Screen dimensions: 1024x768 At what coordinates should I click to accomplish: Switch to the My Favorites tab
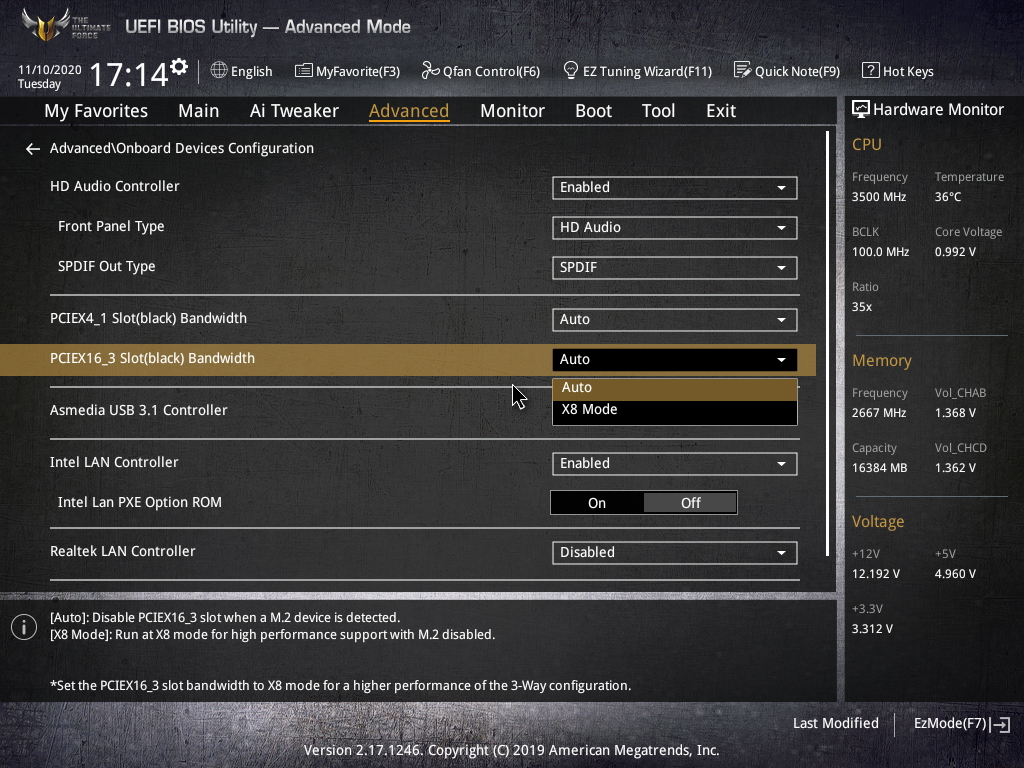pyautogui.click(x=96, y=111)
